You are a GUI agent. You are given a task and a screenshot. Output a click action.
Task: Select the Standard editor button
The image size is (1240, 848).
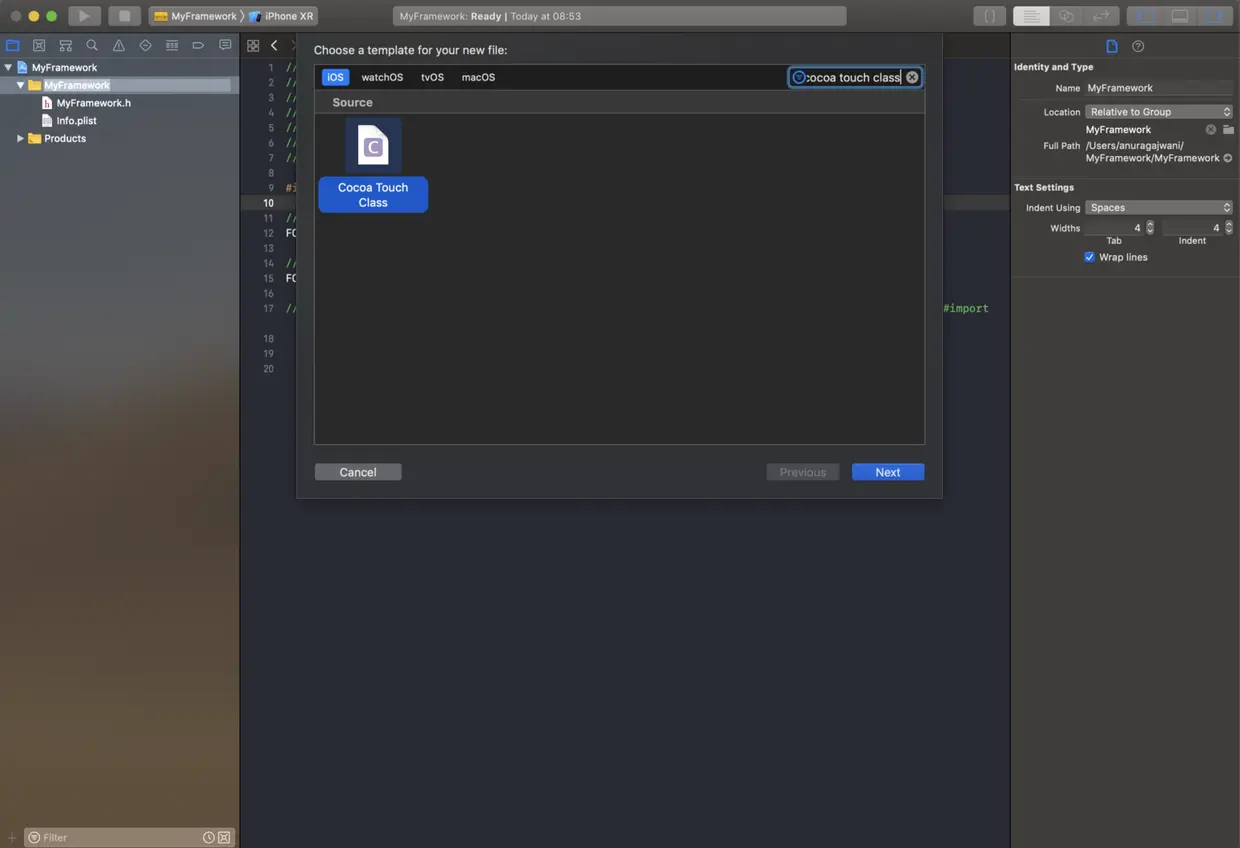[1031, 16]
